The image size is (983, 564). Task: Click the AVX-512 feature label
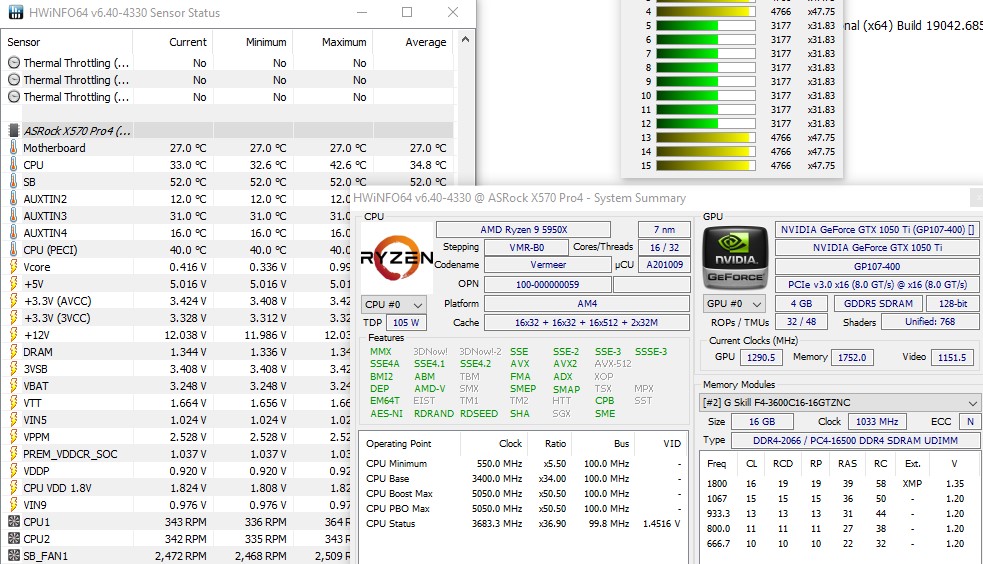tap(612, 363)
